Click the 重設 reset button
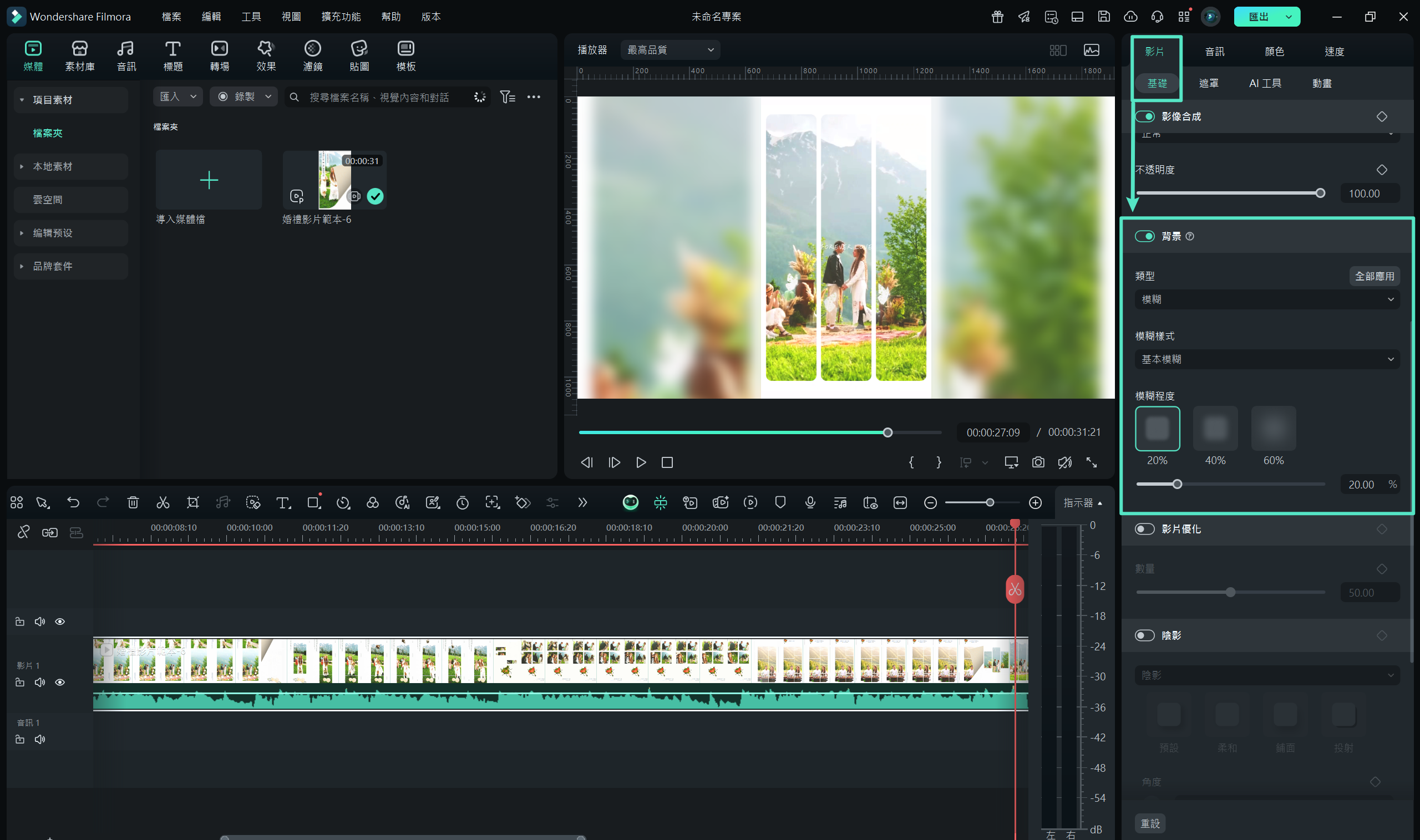Screen dimensions: 1420x840 pos(1150,823)
